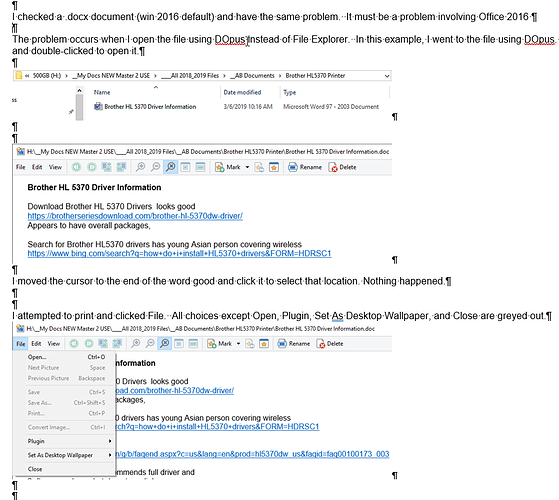Open Edit menu in viewer with no menu open

(37, 167)
